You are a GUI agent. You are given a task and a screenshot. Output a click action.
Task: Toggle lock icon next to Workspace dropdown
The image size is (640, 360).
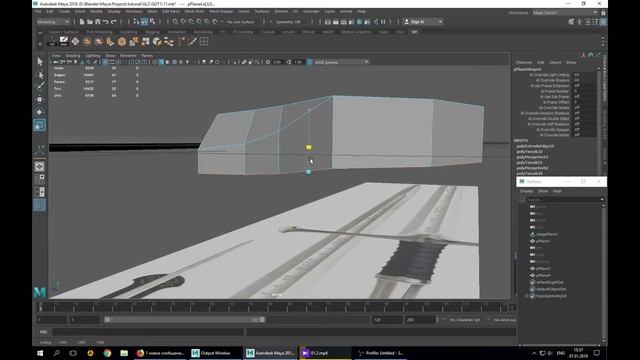point(603,13)
